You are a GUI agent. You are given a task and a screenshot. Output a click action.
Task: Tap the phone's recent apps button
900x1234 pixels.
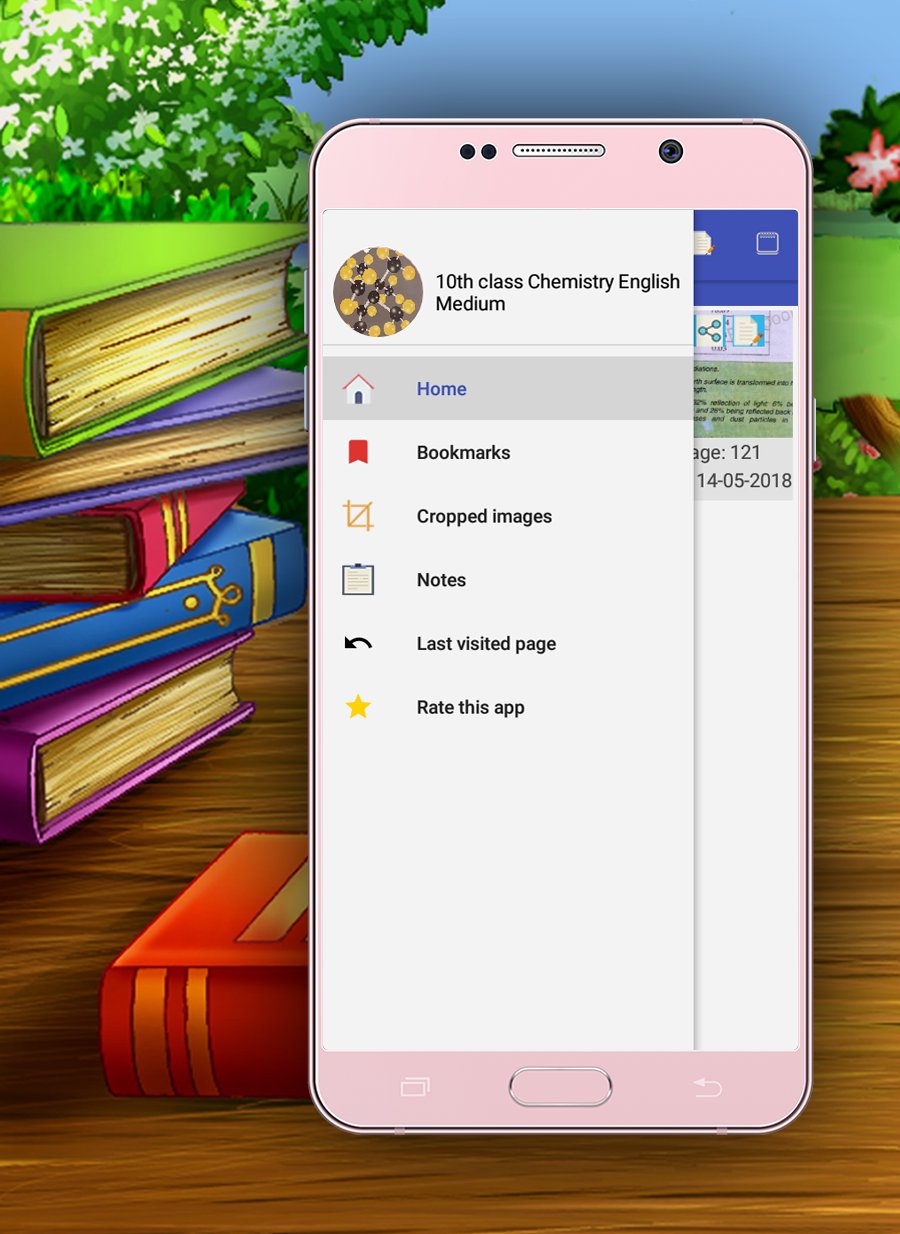[415, 1087]
